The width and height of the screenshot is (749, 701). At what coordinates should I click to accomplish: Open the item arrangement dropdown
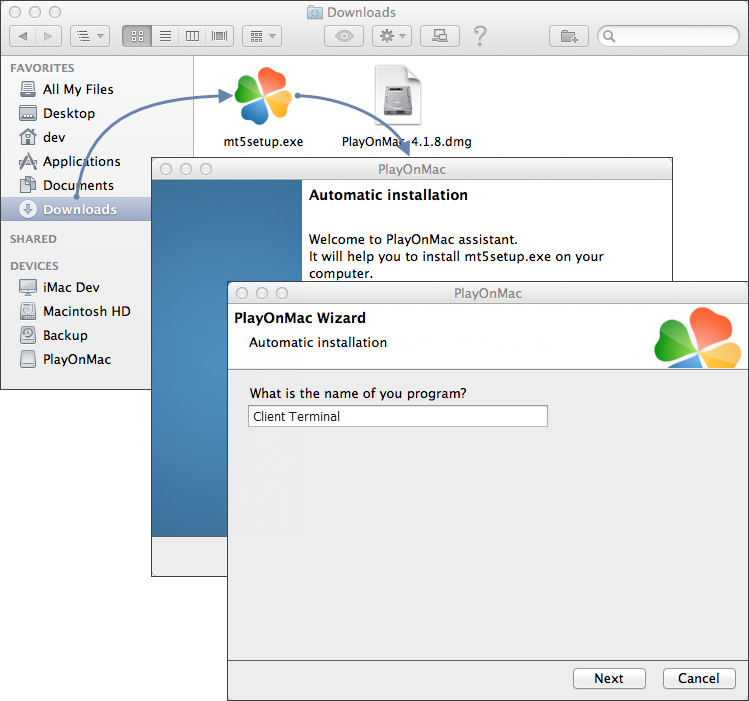[x=262, y=36]
